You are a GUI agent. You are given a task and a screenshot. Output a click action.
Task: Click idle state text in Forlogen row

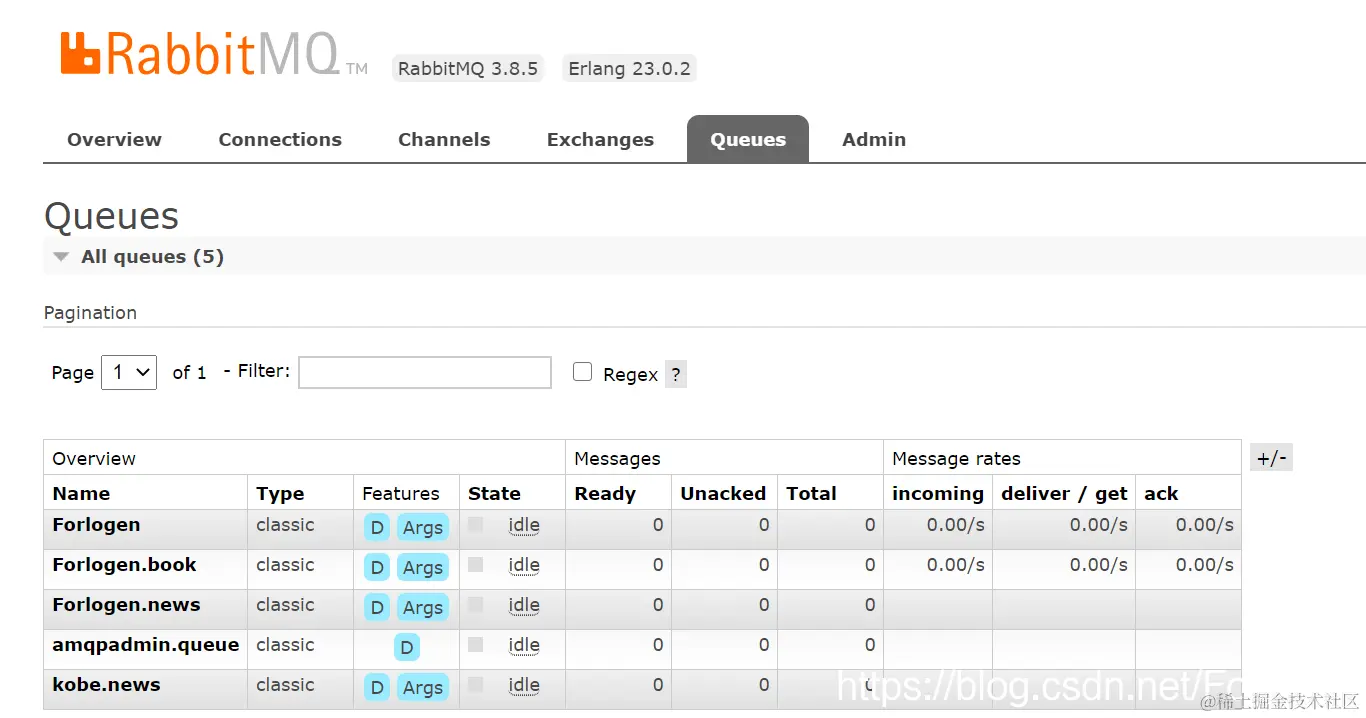524,525
